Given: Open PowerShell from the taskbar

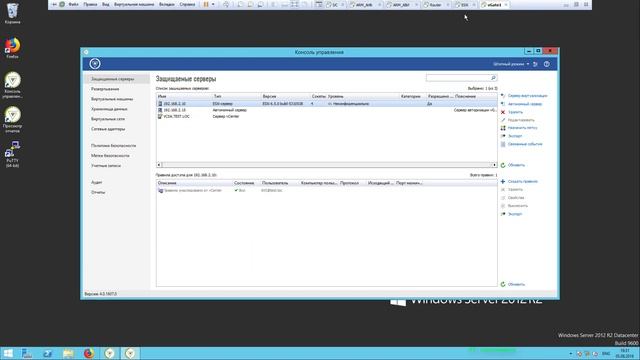Looking at the screenshot, I should [48, 353].
